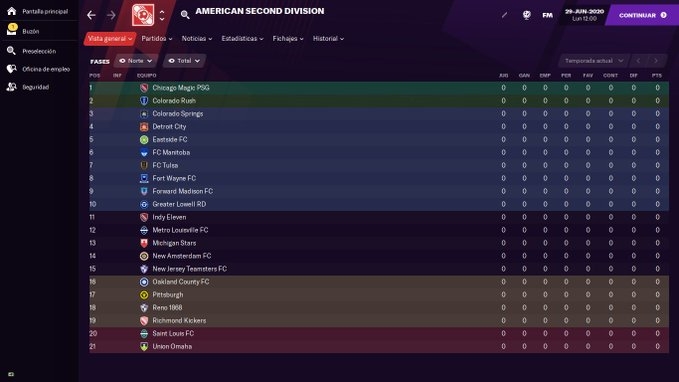Go to the next season arrow
The image size is (679, 382).
click(x=656, y=61)
